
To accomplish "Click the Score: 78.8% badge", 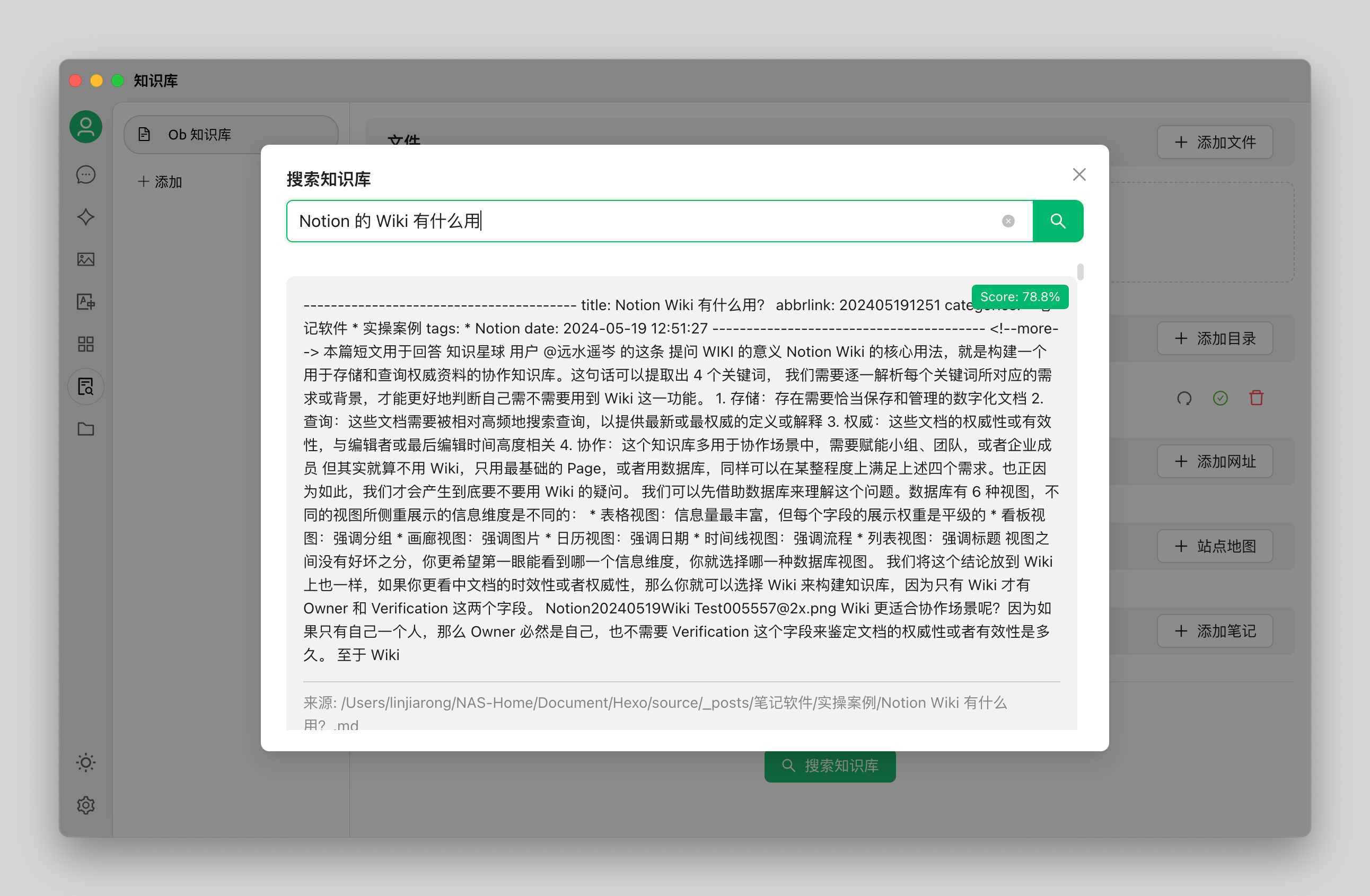I will [x=1020, y=297].
